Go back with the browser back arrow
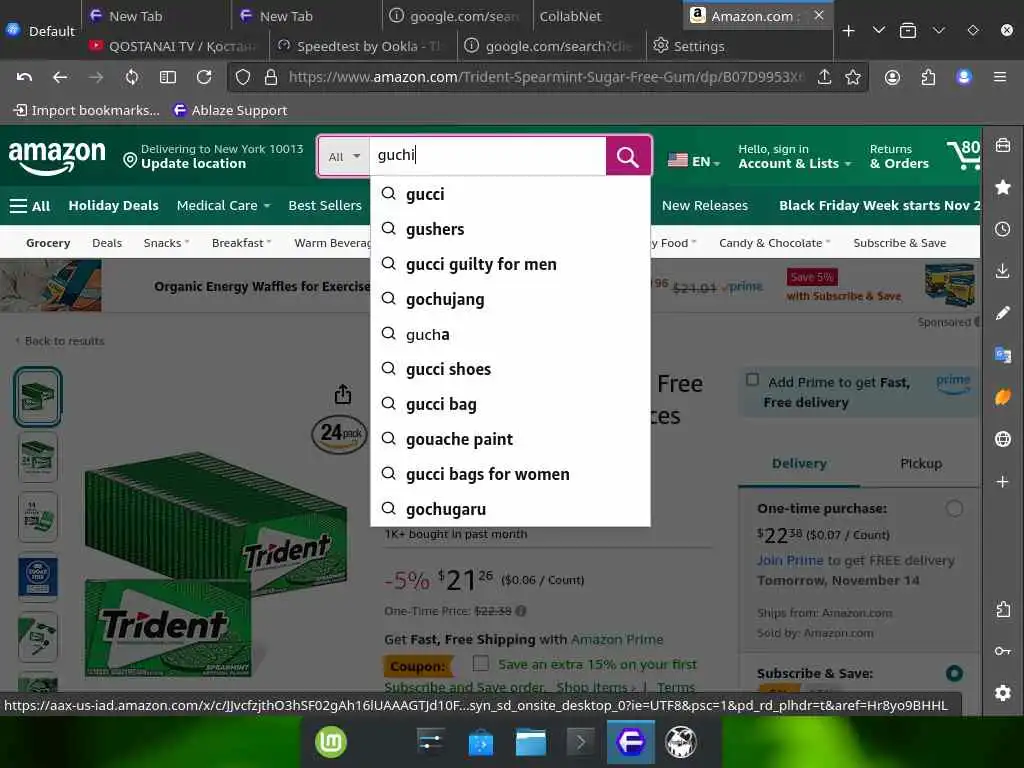The image size is (1024, 768). [x=60, y=77]
